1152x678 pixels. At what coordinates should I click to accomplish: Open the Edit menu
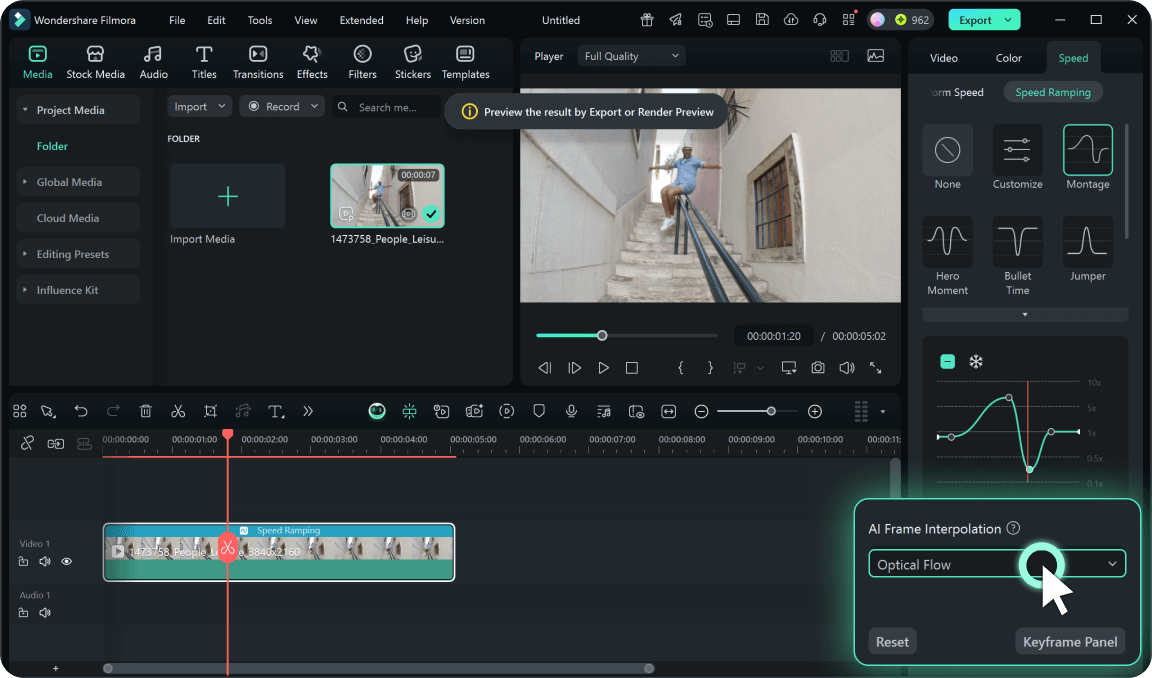coord(216,20)
